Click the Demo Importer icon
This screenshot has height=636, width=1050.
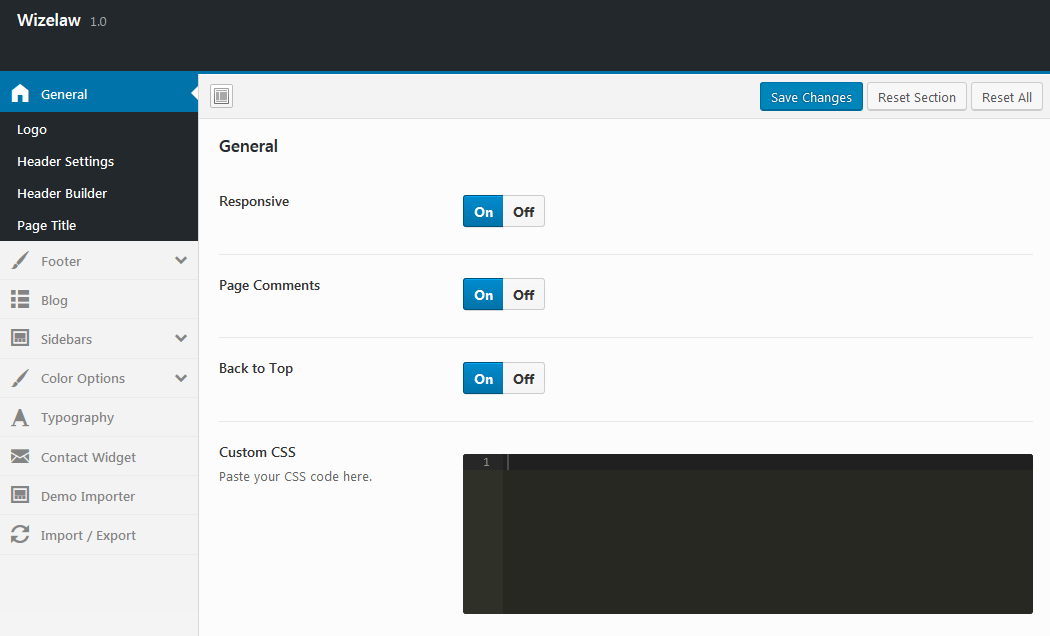point(20,496)
